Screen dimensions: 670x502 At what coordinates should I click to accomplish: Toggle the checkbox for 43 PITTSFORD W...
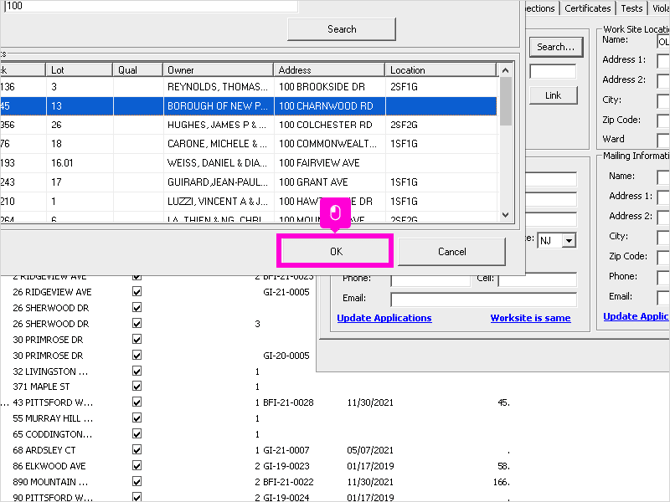[137, 402]
